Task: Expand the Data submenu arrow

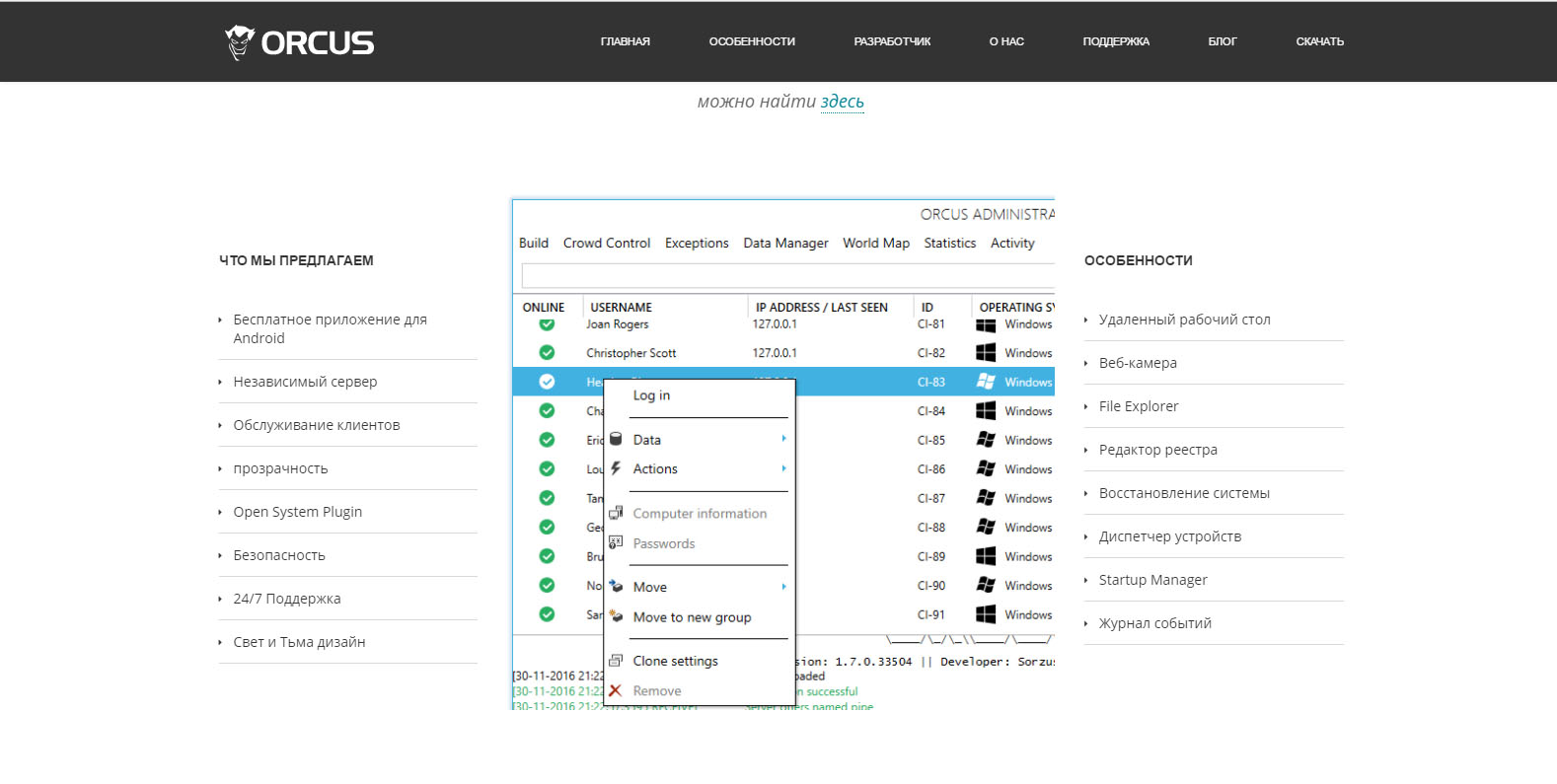Action: click(783, 439)
